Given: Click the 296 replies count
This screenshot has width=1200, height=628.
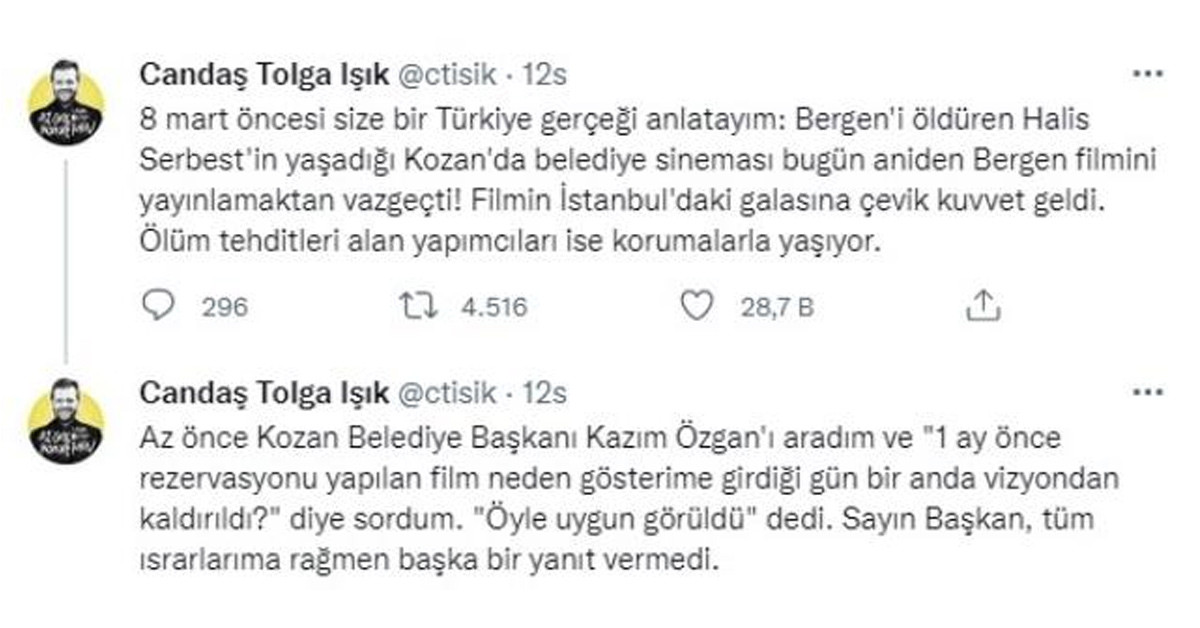Looking at the screenshot, I should pyautogui.click(x=224, y=308).
